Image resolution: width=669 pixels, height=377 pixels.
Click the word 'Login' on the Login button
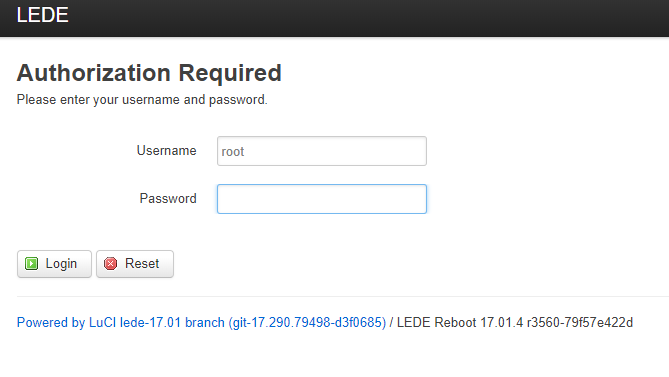[61, 264]
